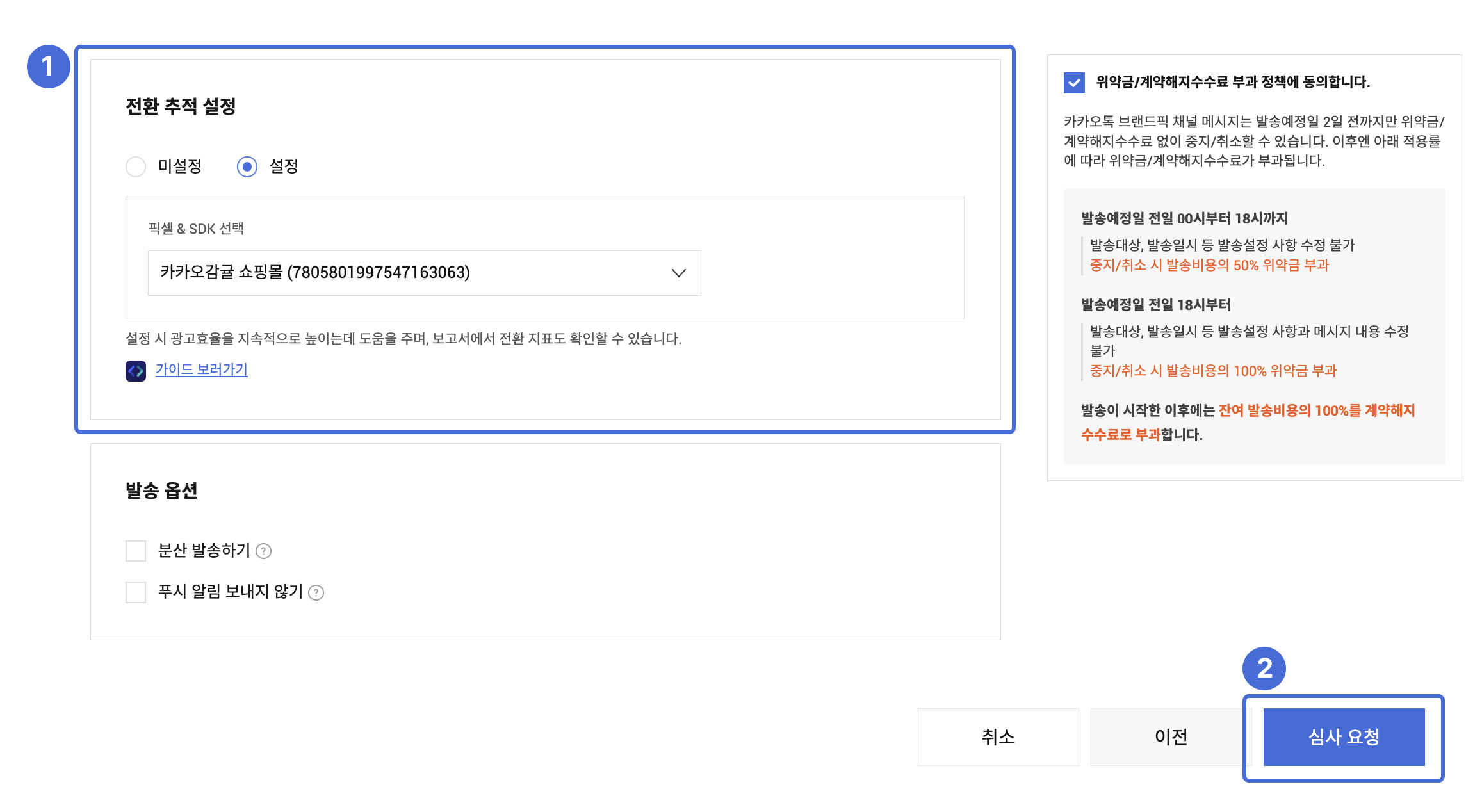Image resolution: width=1482 pixels, height=812 pixels.
Task: Click the dropdown chevron arrow icon
Action: click(x=678, y=273)
